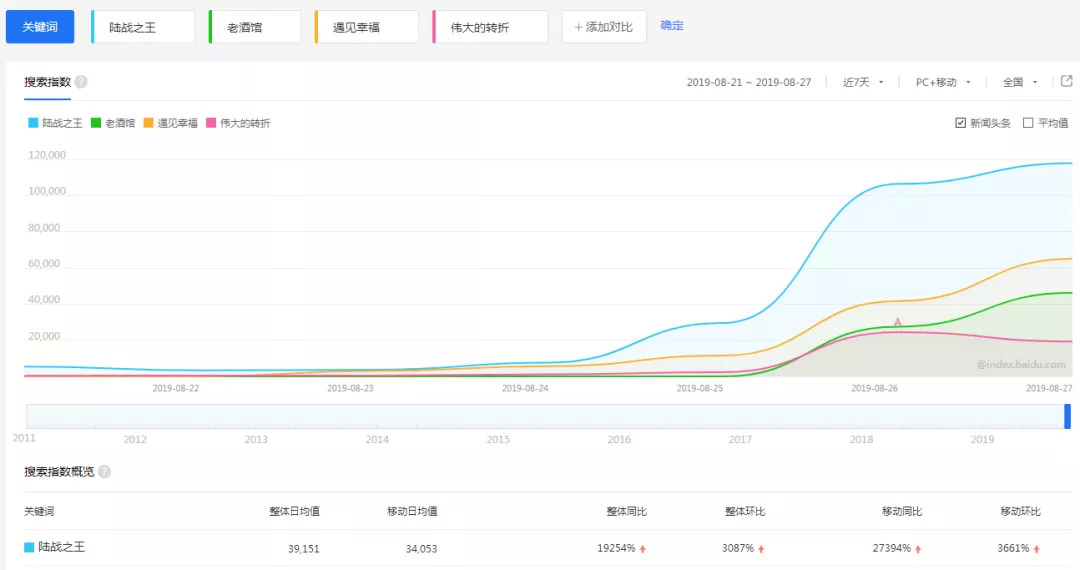Click the pink 伟大的转折 legend square
This screenshot has height=570, width=1080.
tap(211, 123)
